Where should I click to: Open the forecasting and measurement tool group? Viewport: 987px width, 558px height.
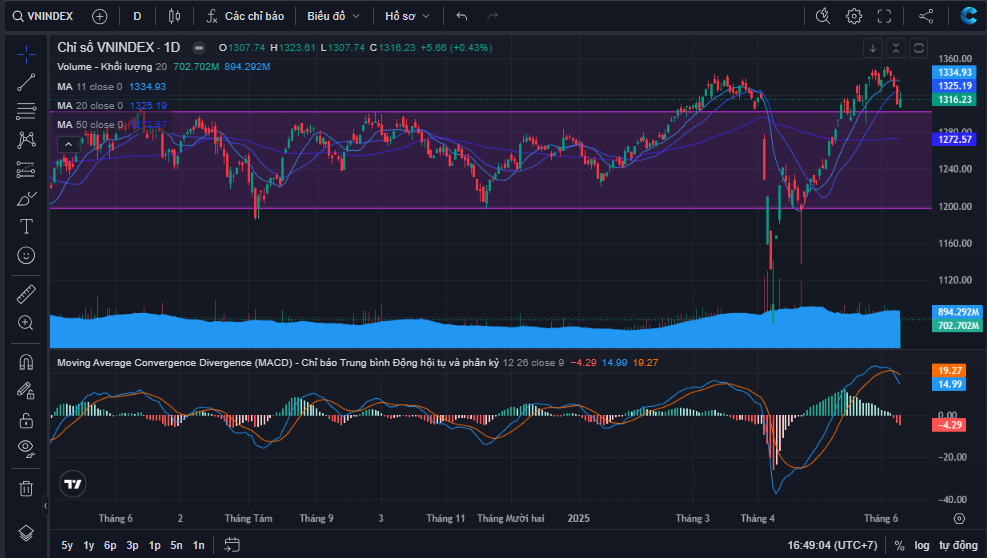pos(26,169)
